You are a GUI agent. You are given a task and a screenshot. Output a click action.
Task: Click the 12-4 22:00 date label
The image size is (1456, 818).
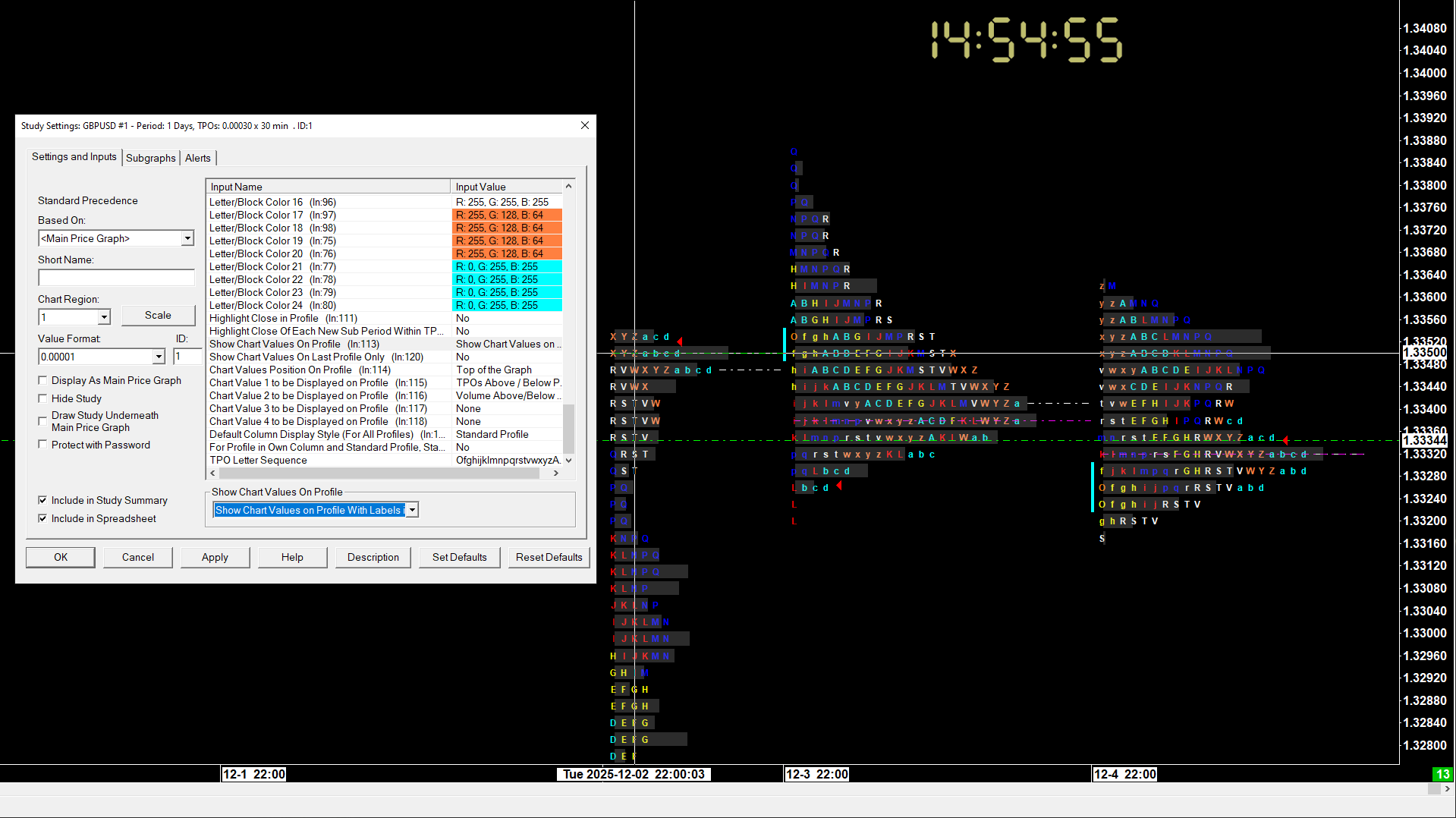pos(1125,774)
